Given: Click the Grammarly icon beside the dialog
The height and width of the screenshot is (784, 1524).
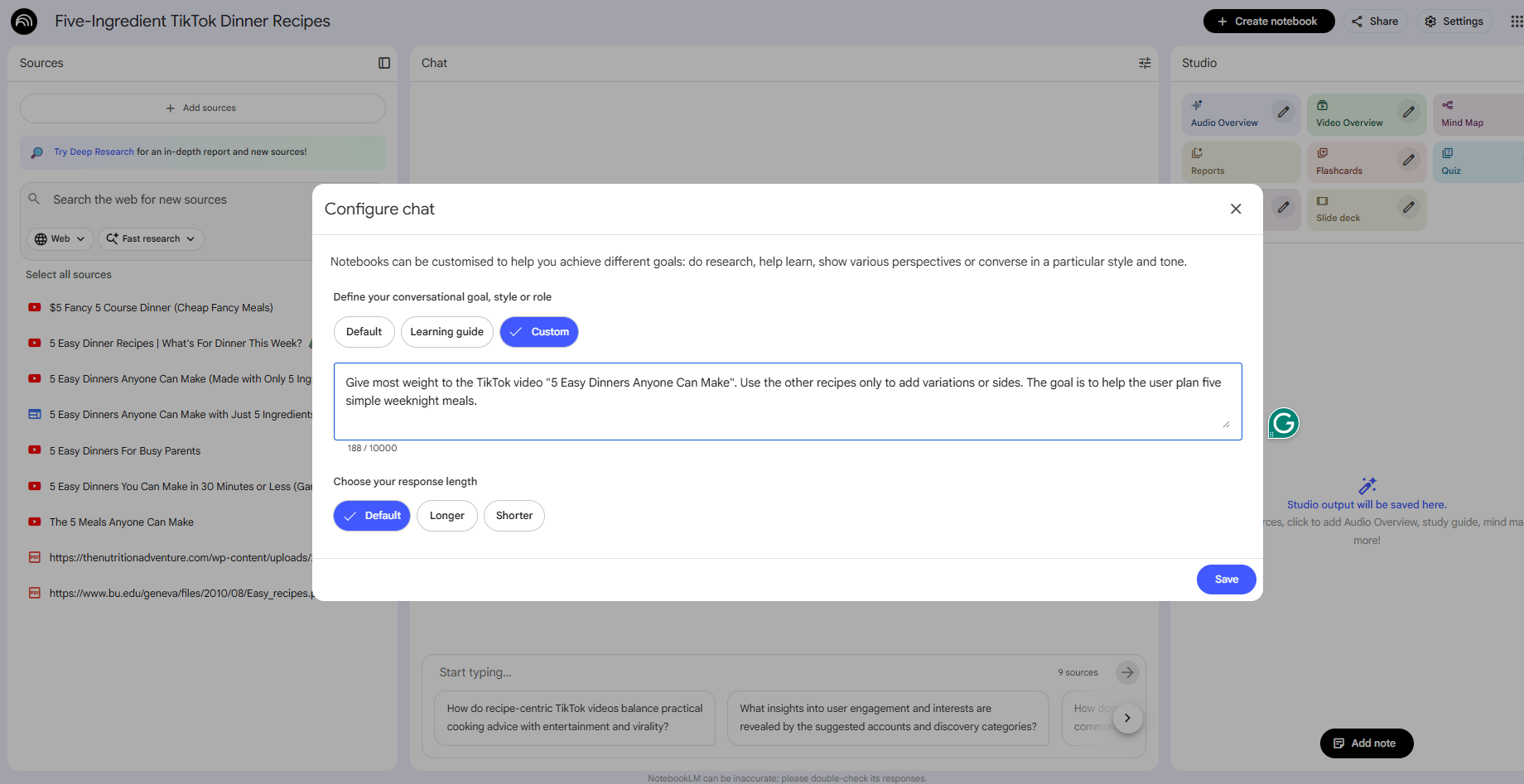Looking at the screenshot, I should (x=1284, y=424).
